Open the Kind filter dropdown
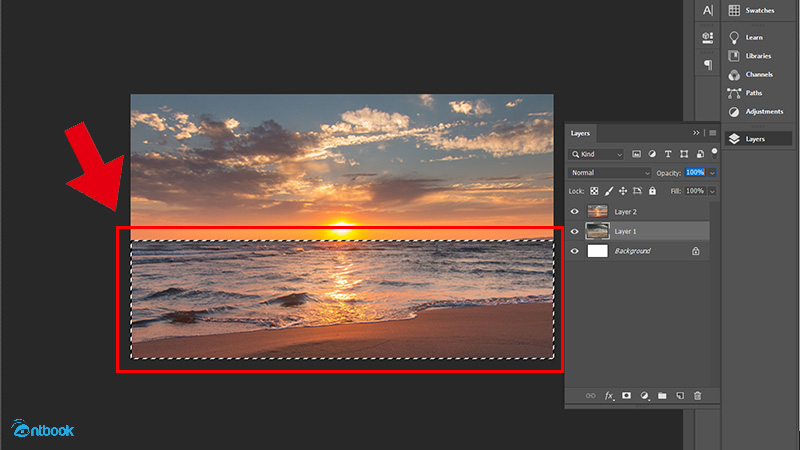Screen dimensions: 800x450 [596, 154]
